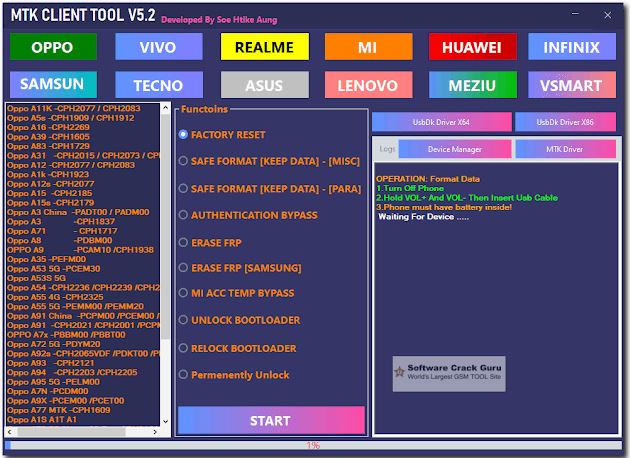This screenshot has width=630, height=458.
Task: Open the INFINIX brand list
Action: point(572,47)
